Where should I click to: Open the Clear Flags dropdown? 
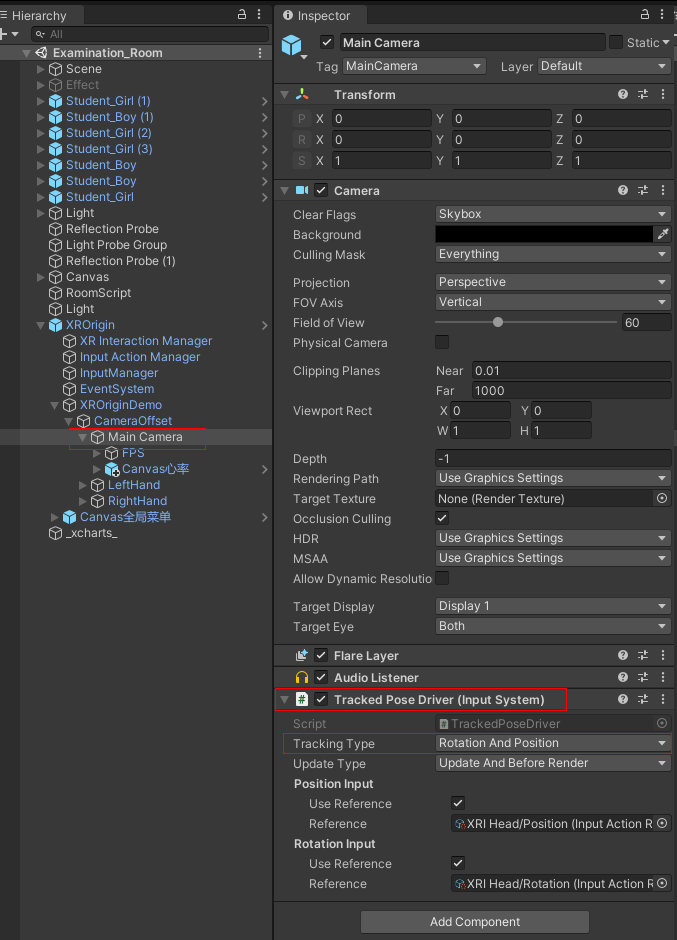point(553,214)
